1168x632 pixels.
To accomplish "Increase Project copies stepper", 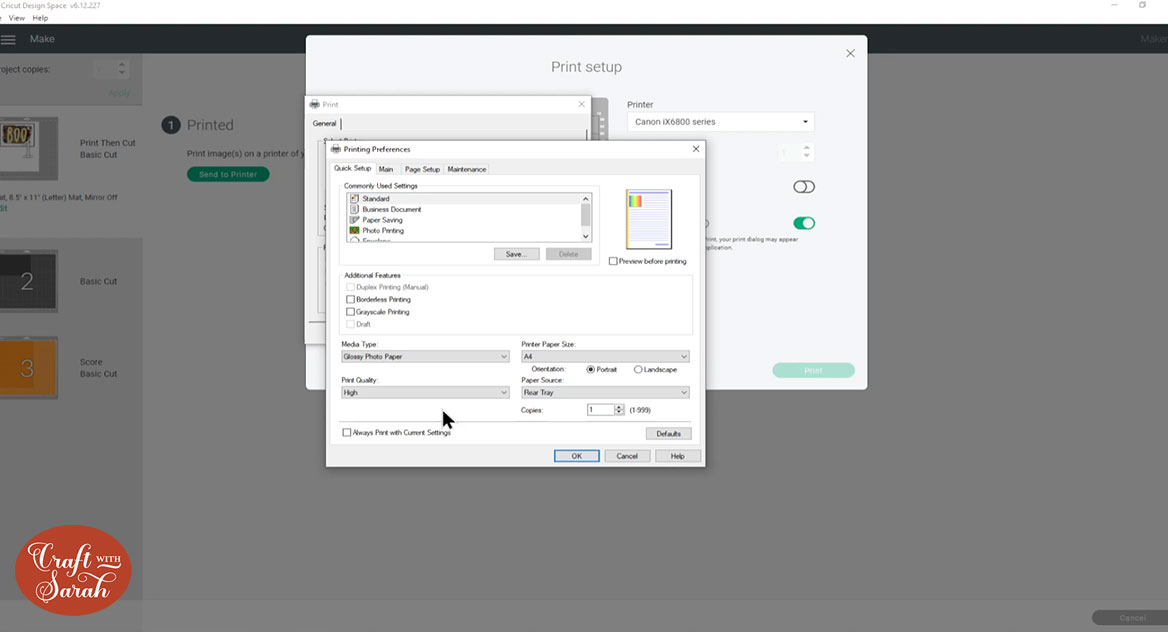I will [x=122, y=65].
